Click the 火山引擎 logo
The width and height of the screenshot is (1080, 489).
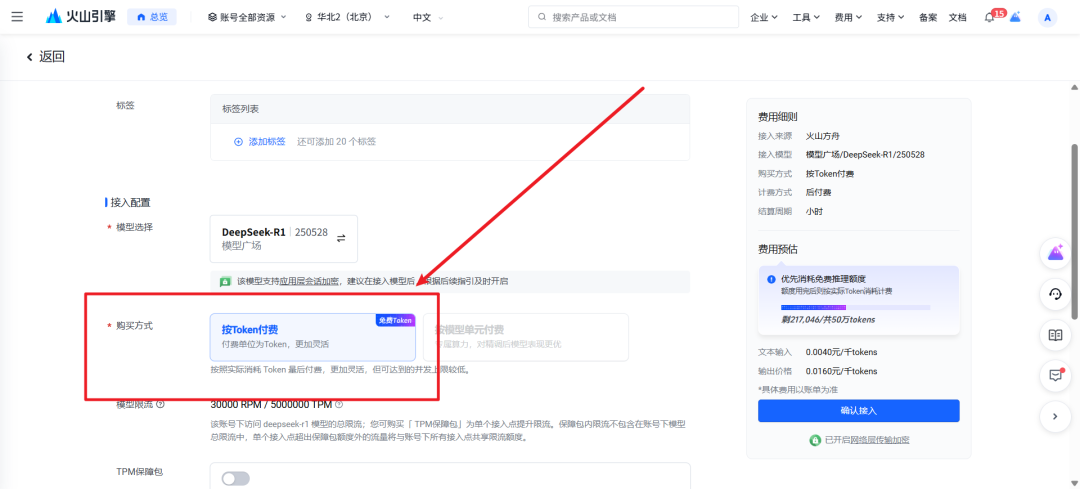point(81,17)
